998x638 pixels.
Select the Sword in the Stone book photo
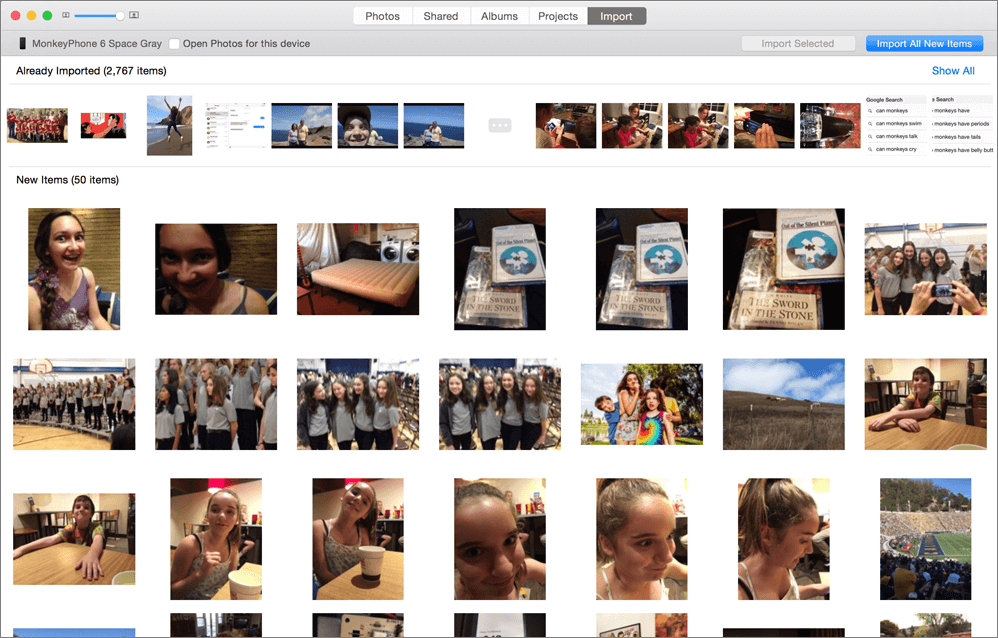[500, 268]
